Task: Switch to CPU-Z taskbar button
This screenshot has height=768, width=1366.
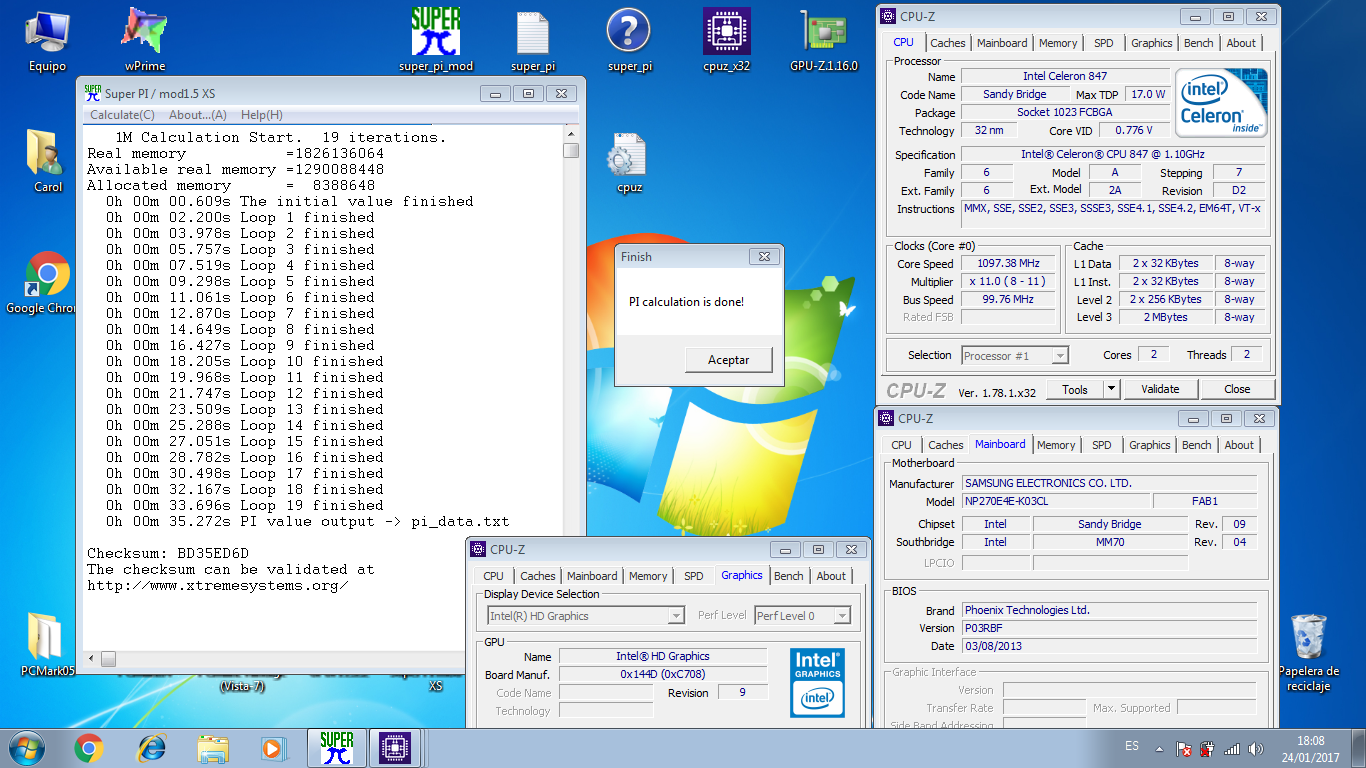Action: (395, 748)
